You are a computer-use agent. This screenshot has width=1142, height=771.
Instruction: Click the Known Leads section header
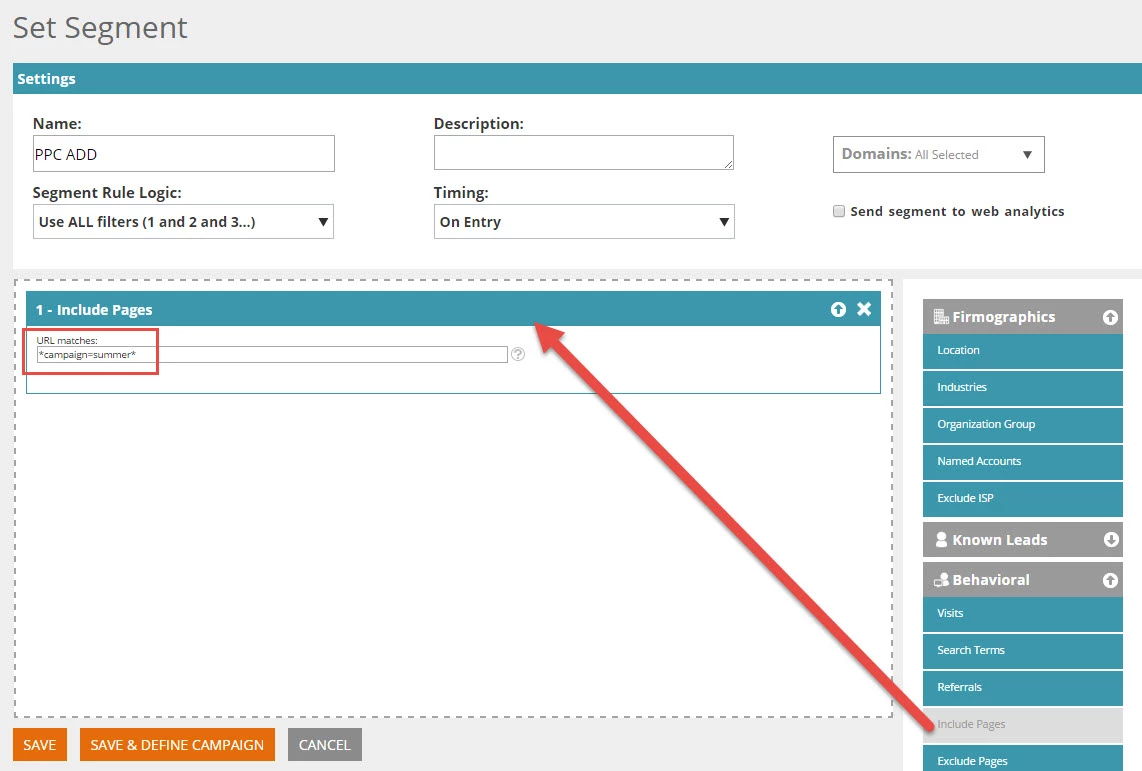pos(1023,539)
